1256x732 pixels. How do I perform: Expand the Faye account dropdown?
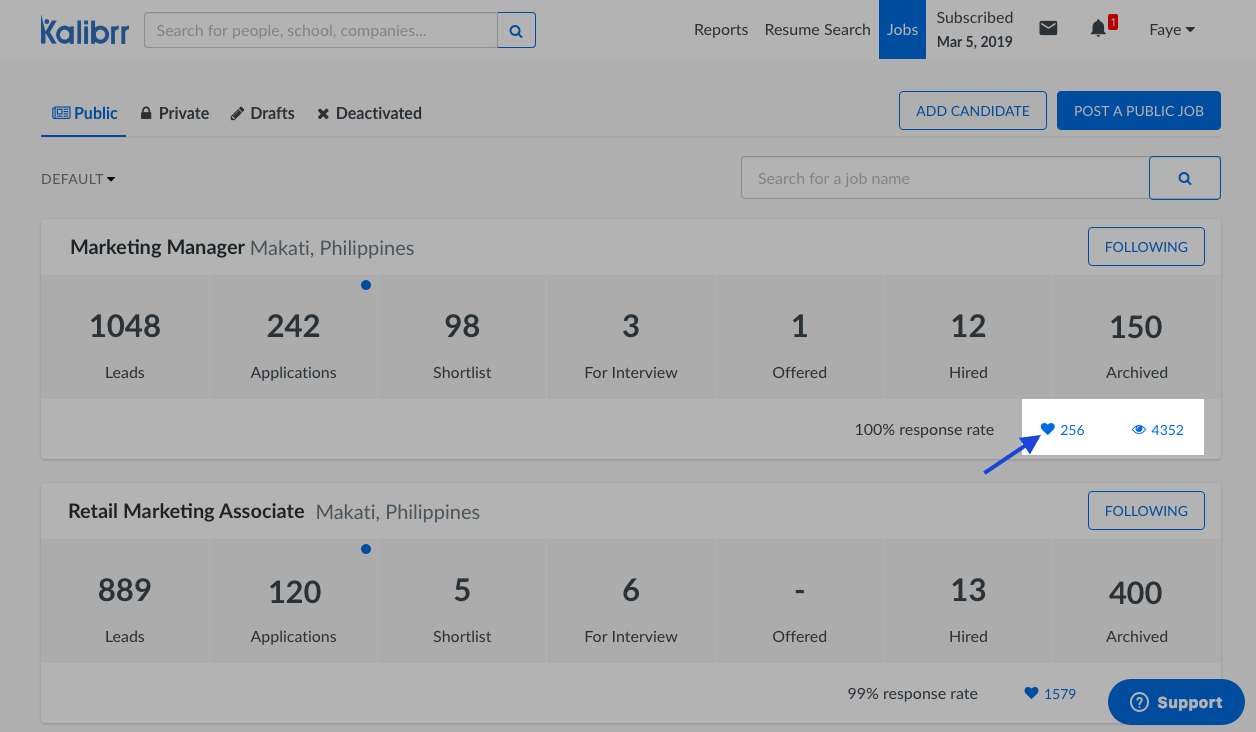1172,30
